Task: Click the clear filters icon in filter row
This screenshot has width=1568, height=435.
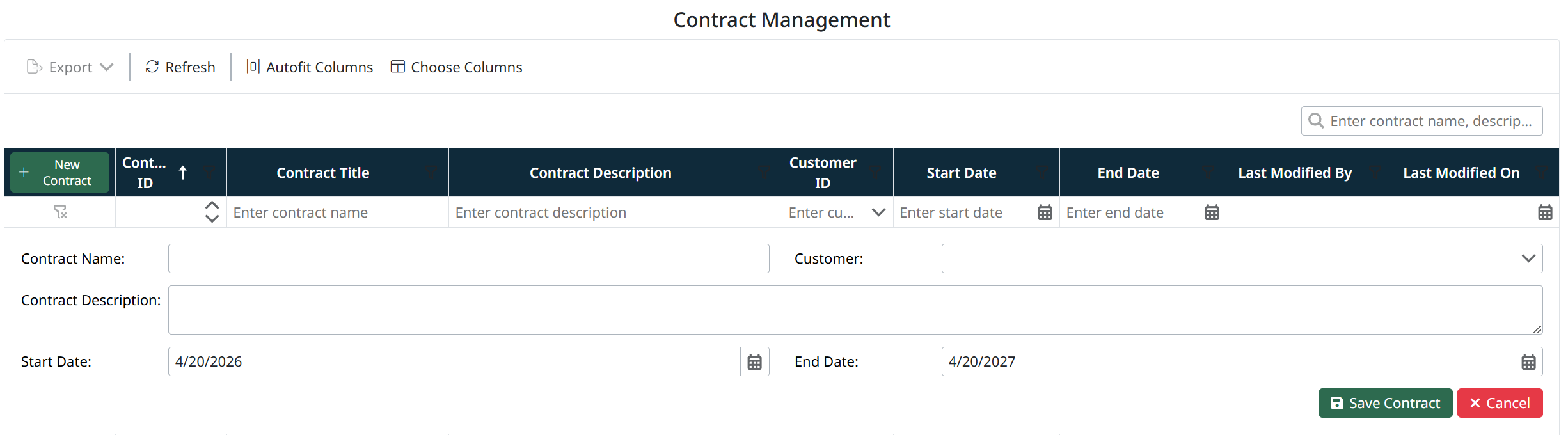Action: (x=60, y=212)
